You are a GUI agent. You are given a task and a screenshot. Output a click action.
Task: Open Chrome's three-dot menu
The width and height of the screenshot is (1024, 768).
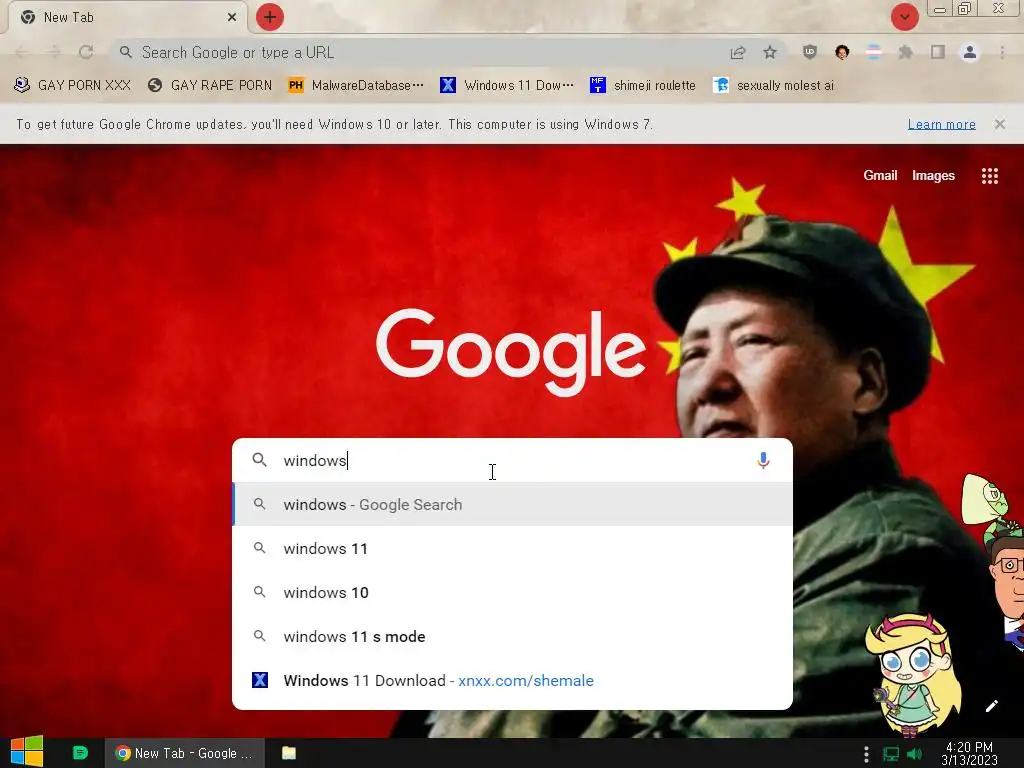pyautogui.click(x=1002, y=52)
